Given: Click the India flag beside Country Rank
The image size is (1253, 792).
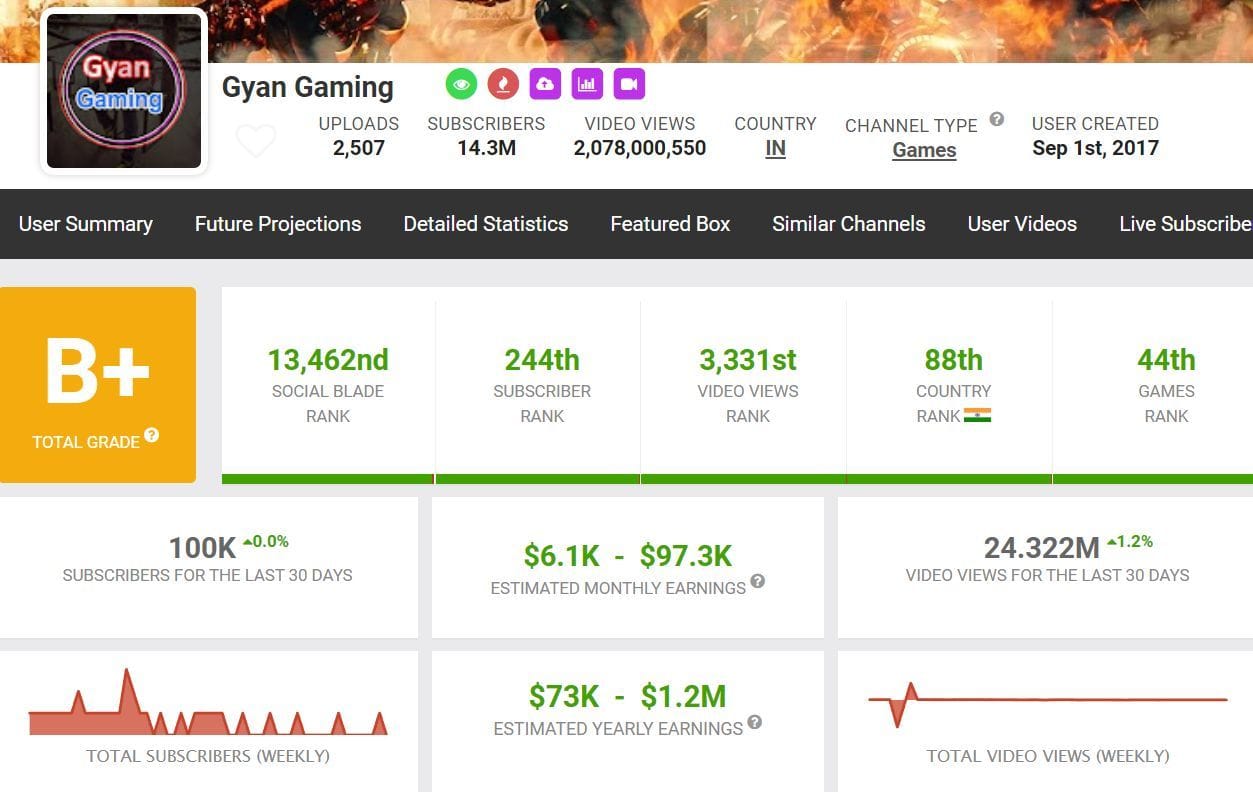Looking at the screenshot, I should 979,416.
